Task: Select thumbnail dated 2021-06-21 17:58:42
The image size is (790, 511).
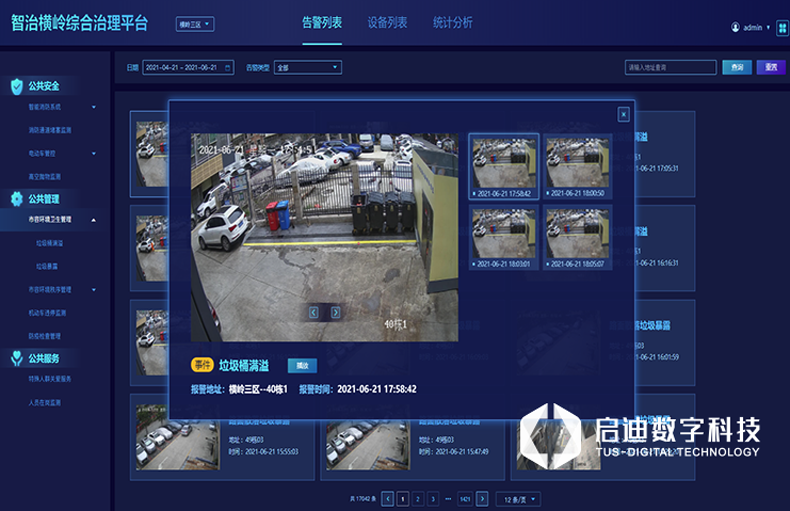Action: pyautogui.click(x=504, y=166)
